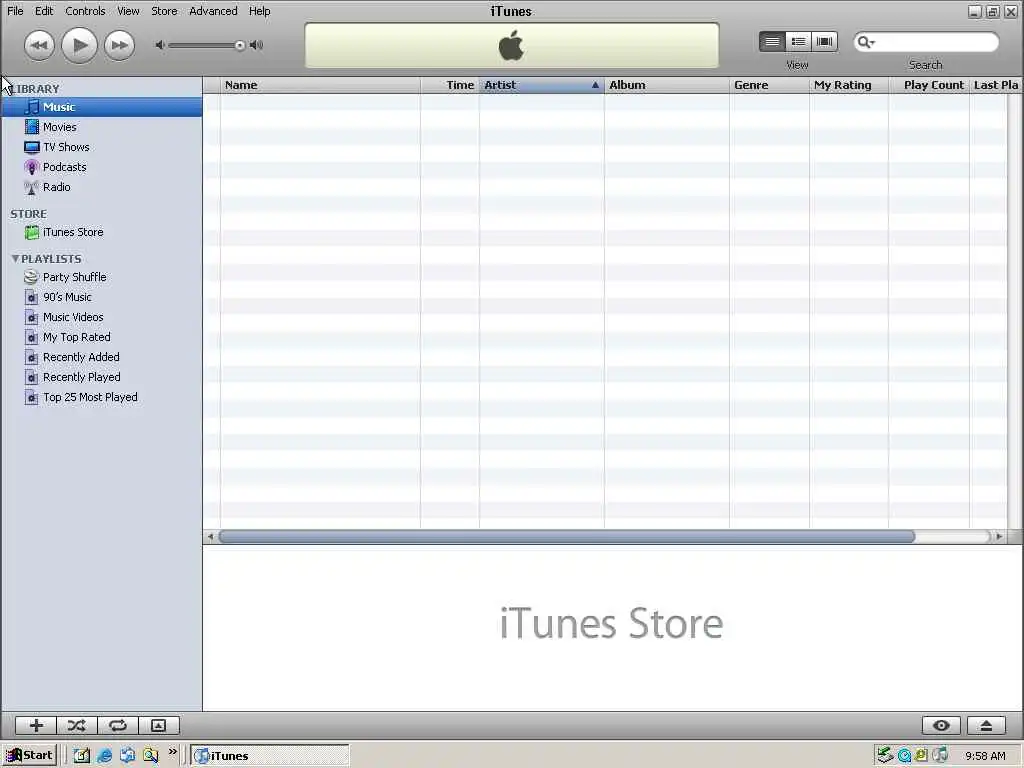The image size is (1024, 768).
Task: Select TV Shows in the Library
Action: click(102, 147)
